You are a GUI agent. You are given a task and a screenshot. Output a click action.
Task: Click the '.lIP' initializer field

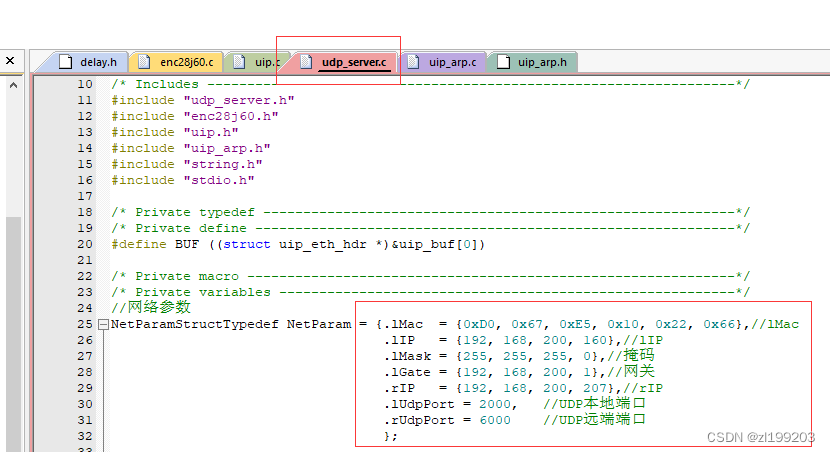click(400, 340)
